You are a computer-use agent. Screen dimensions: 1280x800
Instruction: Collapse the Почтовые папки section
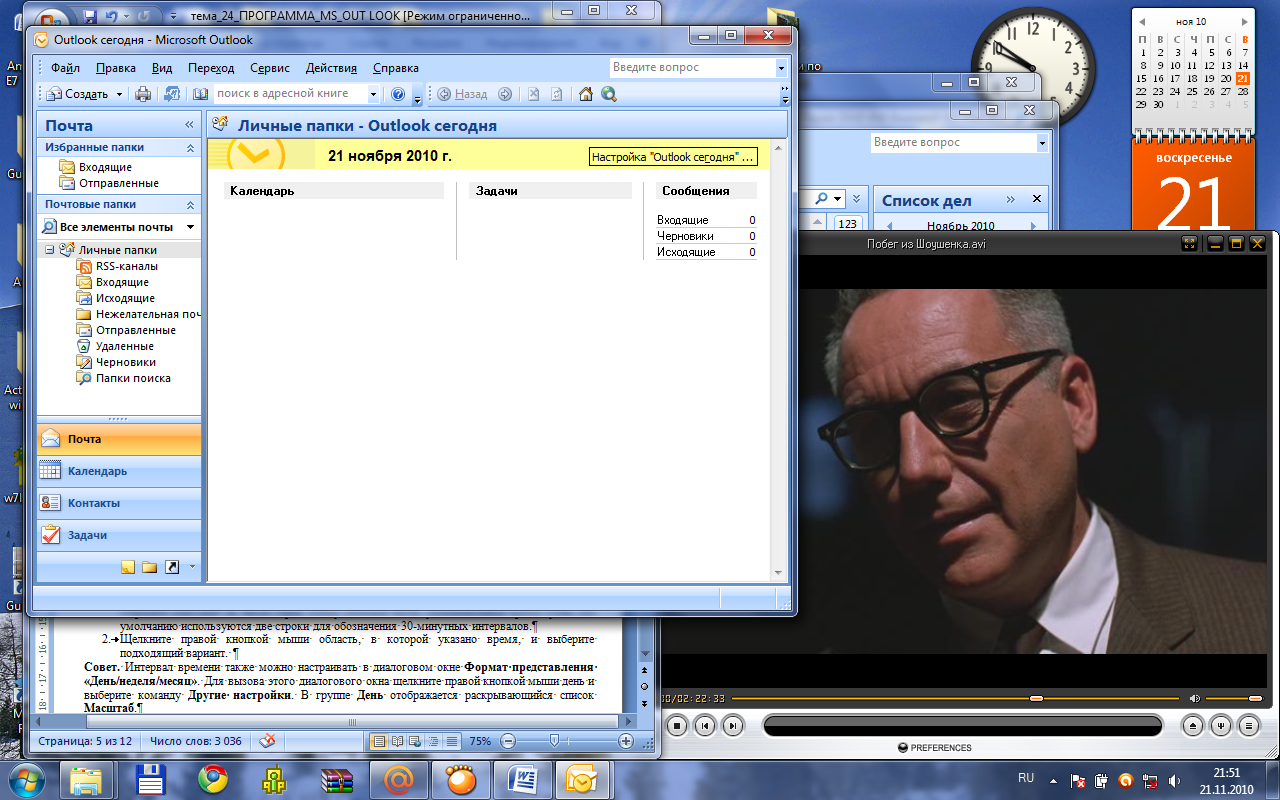point(191,204)
